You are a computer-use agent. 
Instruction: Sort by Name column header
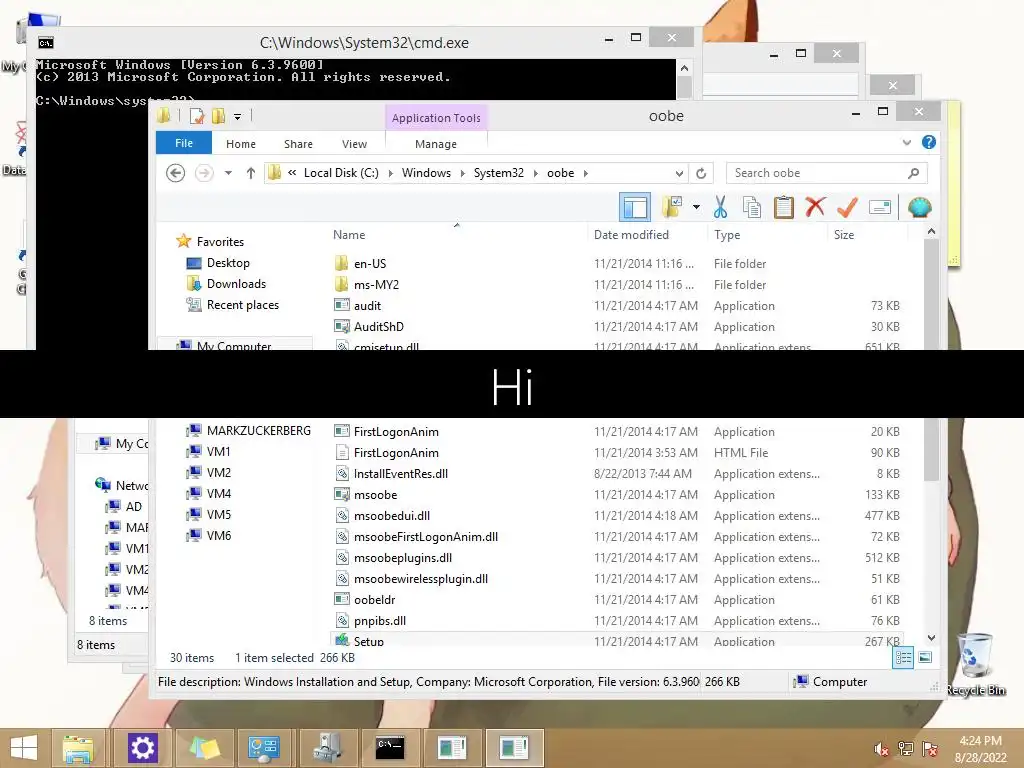click(x=349, y=234)
